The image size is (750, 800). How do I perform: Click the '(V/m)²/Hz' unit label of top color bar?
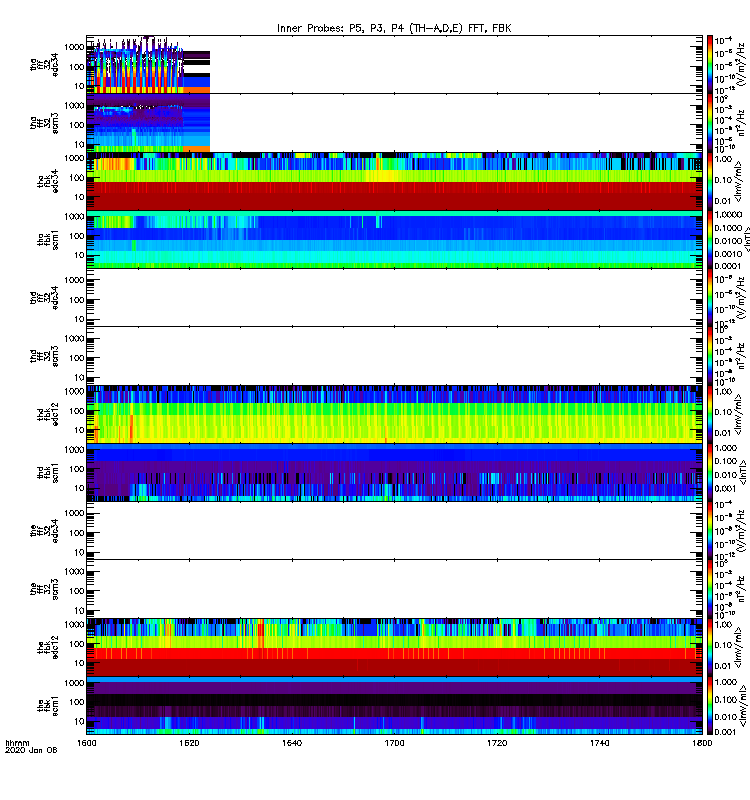(x=741, y=64)
